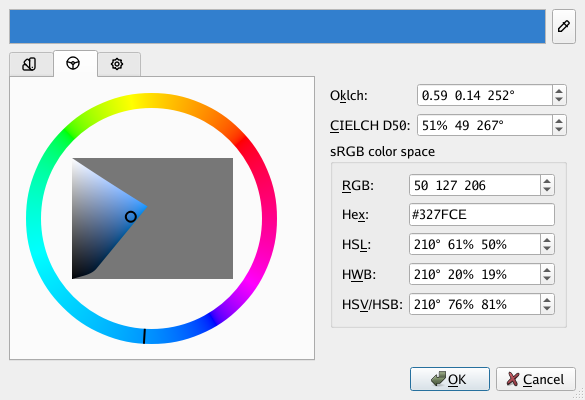Focus the Oklch text field
The height and width of the screenshot is (400, 585).
click(x=485, y=96)
